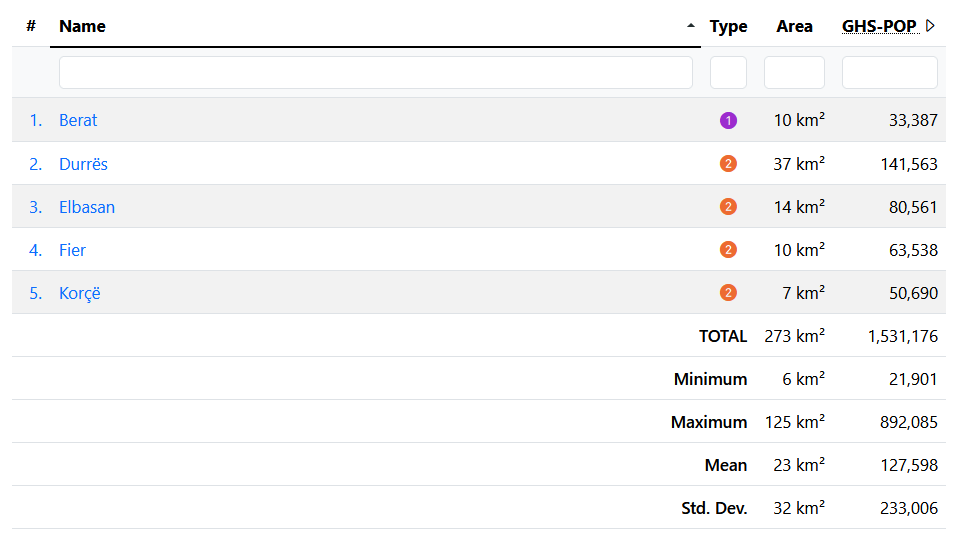Select Korçë area value 7 km²
This screenshot has width=954, height=537.
coord(803,293)
